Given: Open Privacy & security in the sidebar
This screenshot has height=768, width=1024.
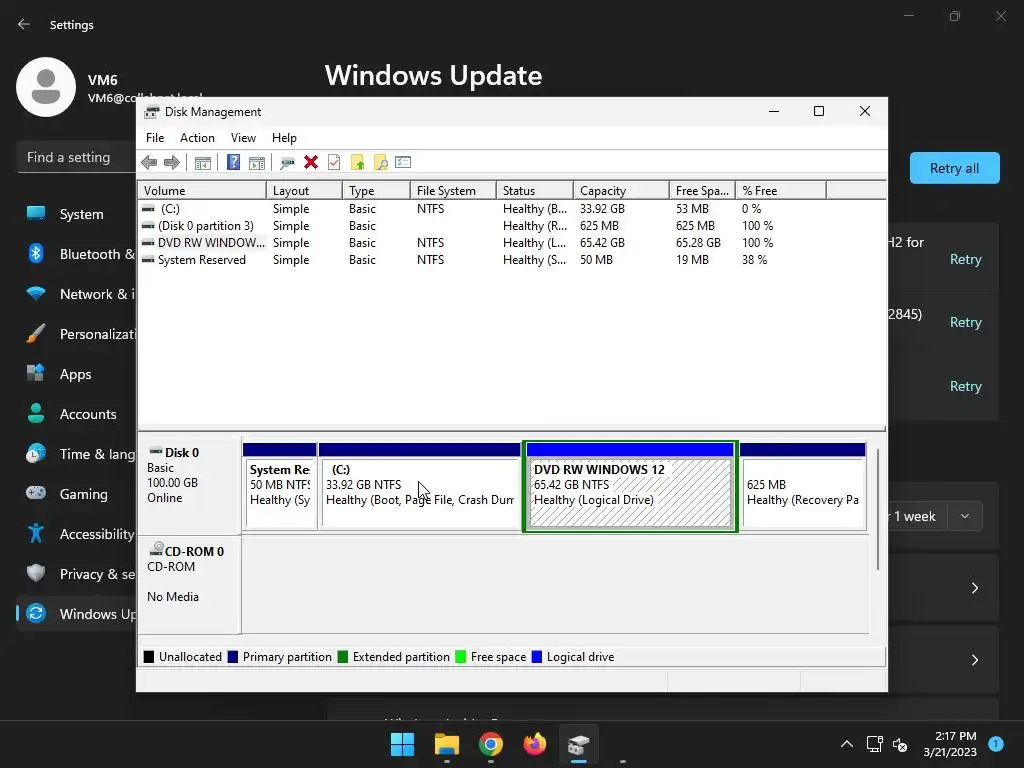Looking at the screenshot, I should pos(76,574).
